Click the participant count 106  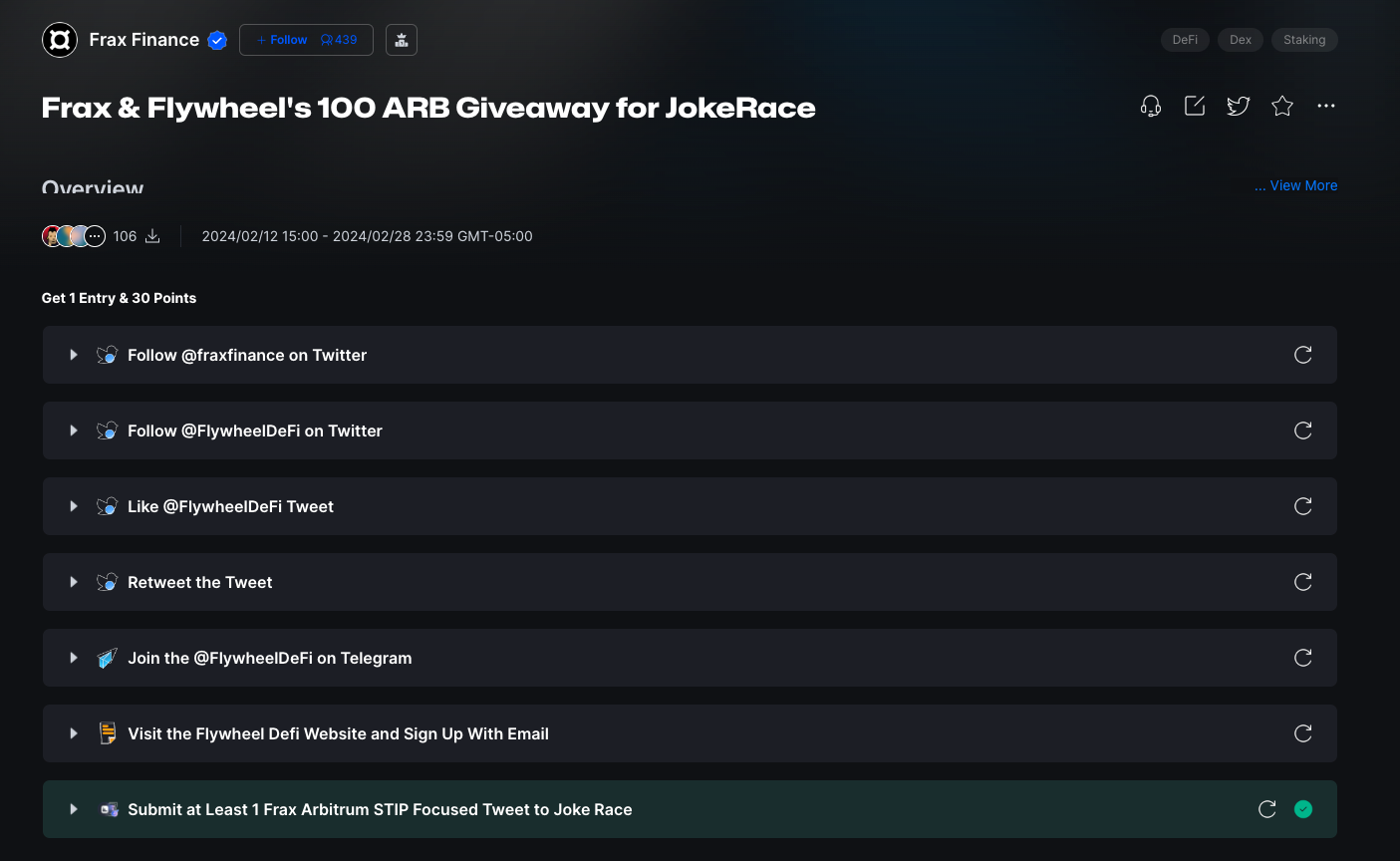pos(125,236)
